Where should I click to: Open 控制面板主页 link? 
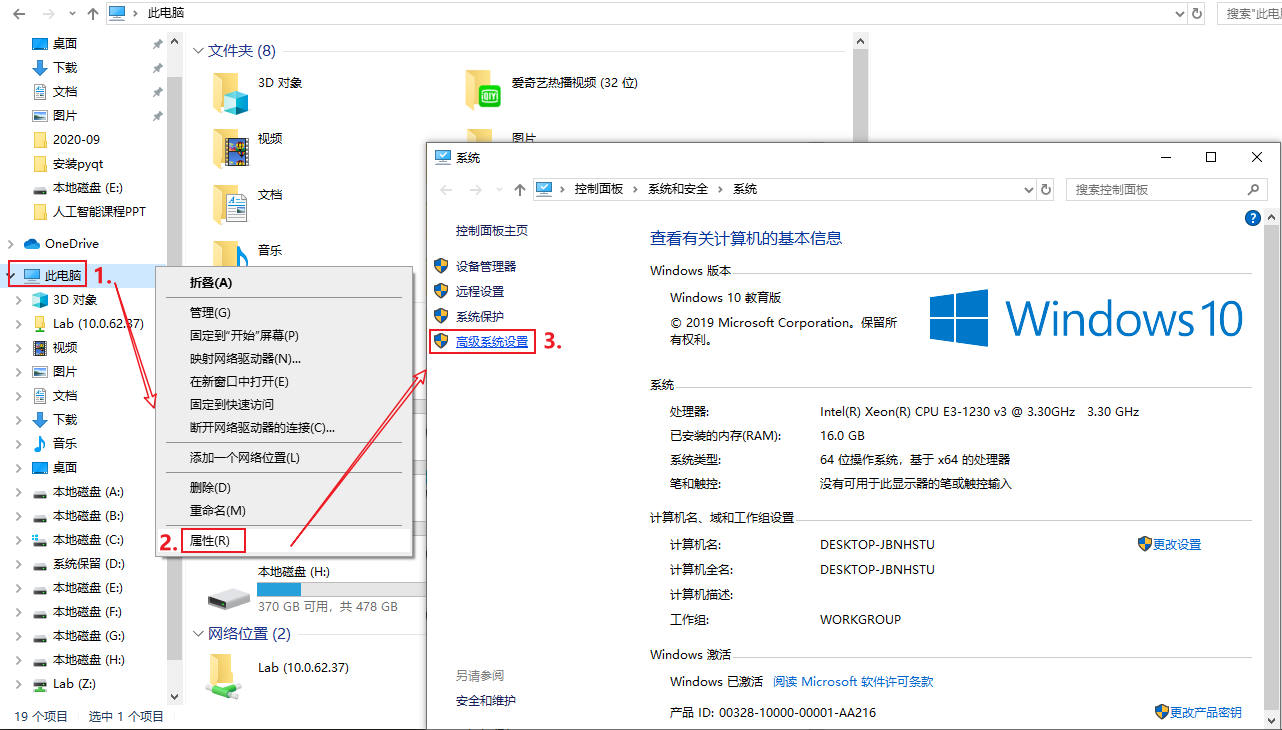pyautogui.click(x=492, y=230)
